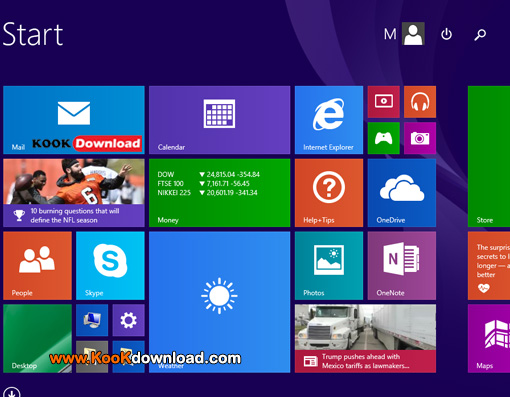Launch the OneNote tile
The image size is (510, 397).
402,266
